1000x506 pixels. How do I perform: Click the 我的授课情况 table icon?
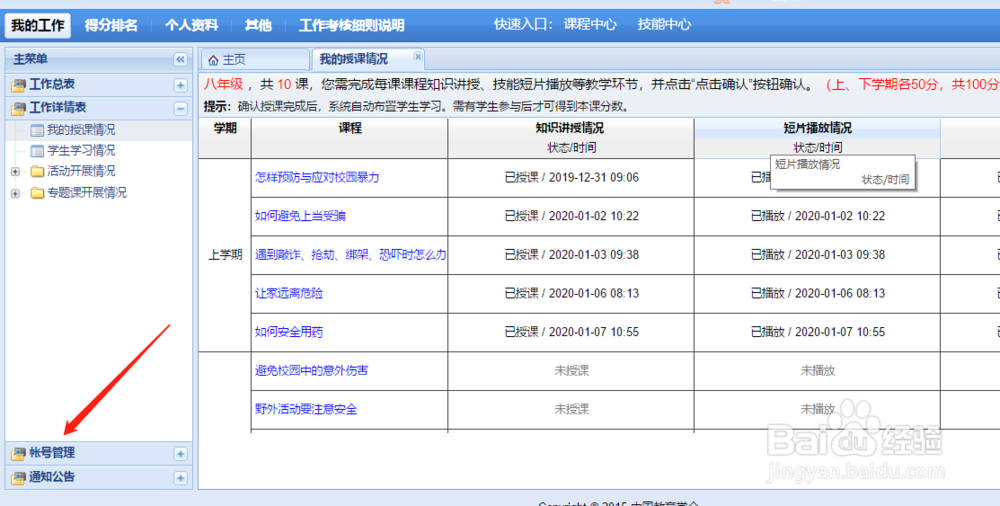38,130
